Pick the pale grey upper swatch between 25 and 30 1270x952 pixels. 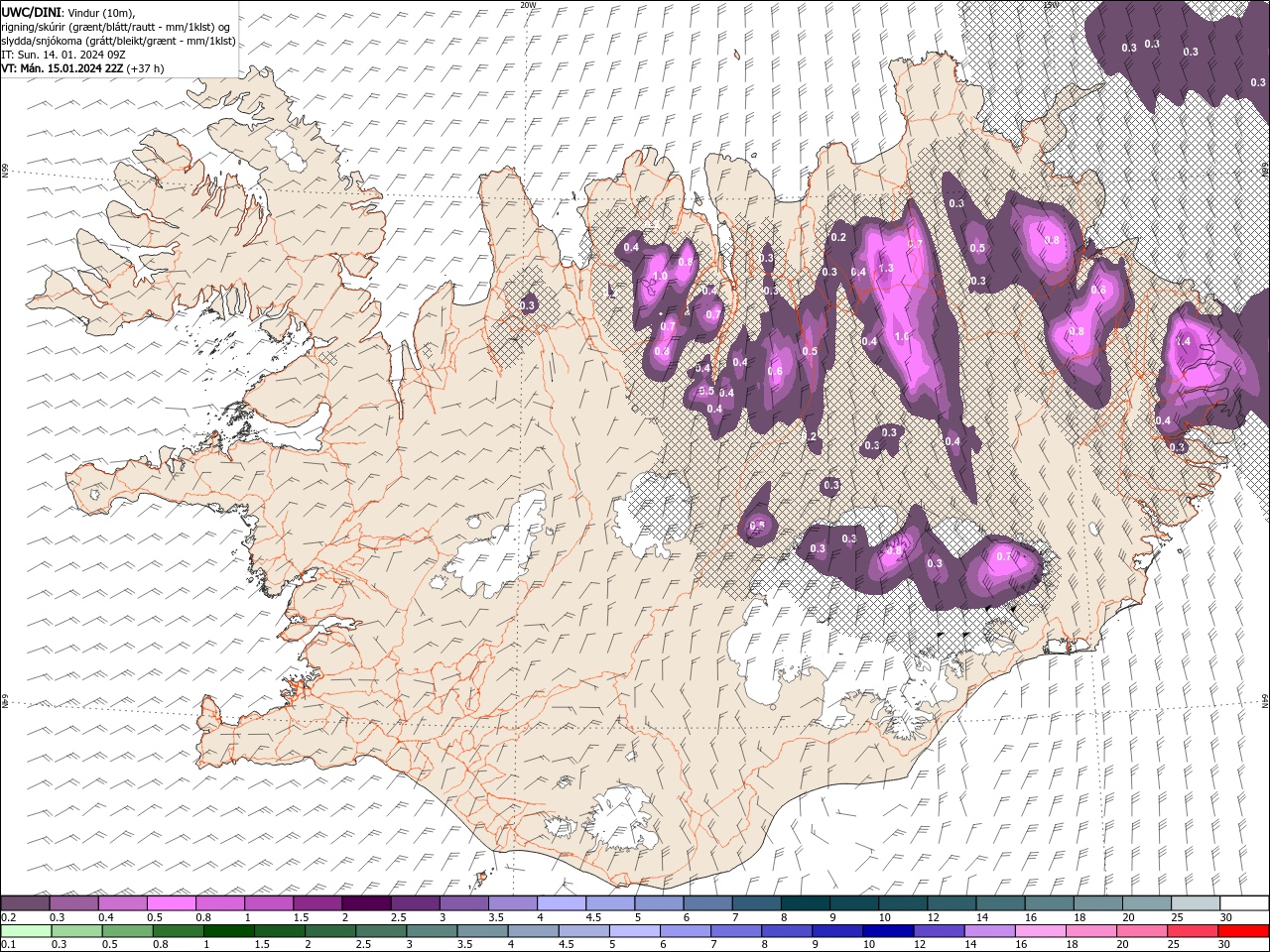click(x=1195, y=903)
